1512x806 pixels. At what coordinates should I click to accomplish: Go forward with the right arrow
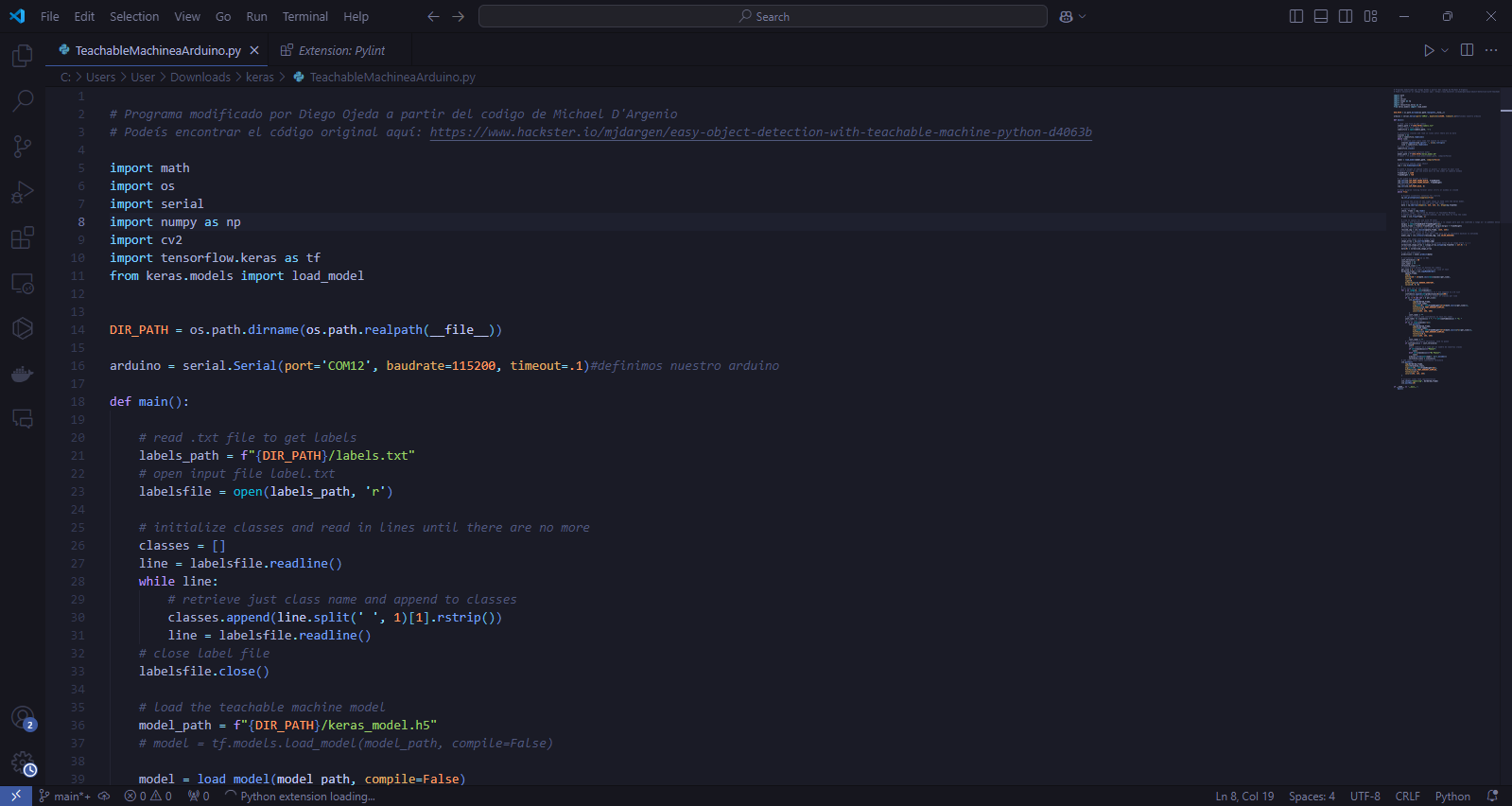[x=459, y=16]
